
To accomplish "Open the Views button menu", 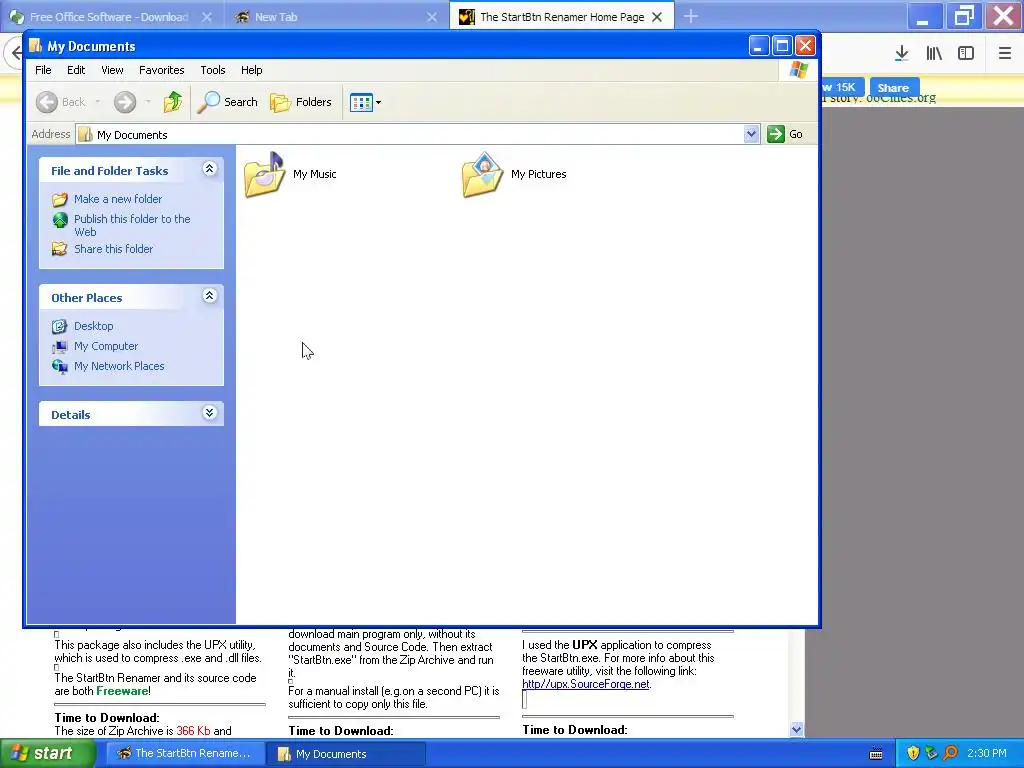I will pos(365,102).
